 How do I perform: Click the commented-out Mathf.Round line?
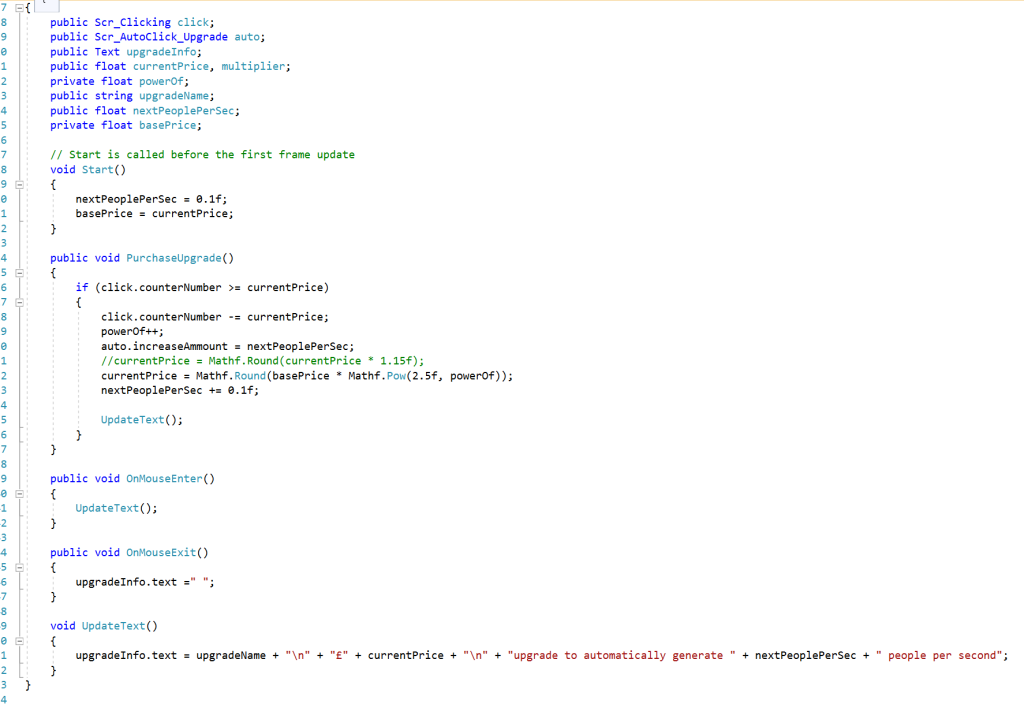[262, 361]
